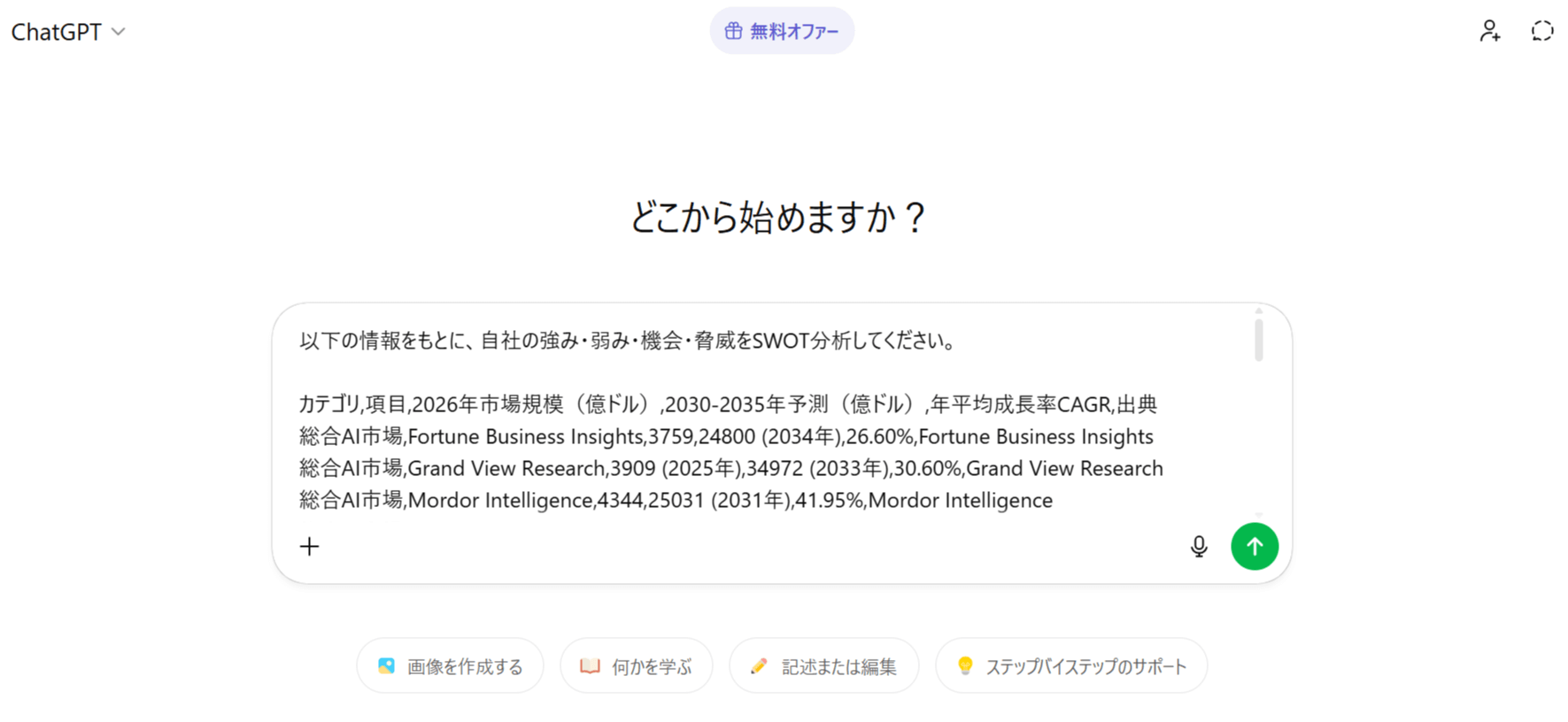Viewport: 1568px width, 722px height.
Task: Open the attachment plus menu
Action: [x=309, y=547]
